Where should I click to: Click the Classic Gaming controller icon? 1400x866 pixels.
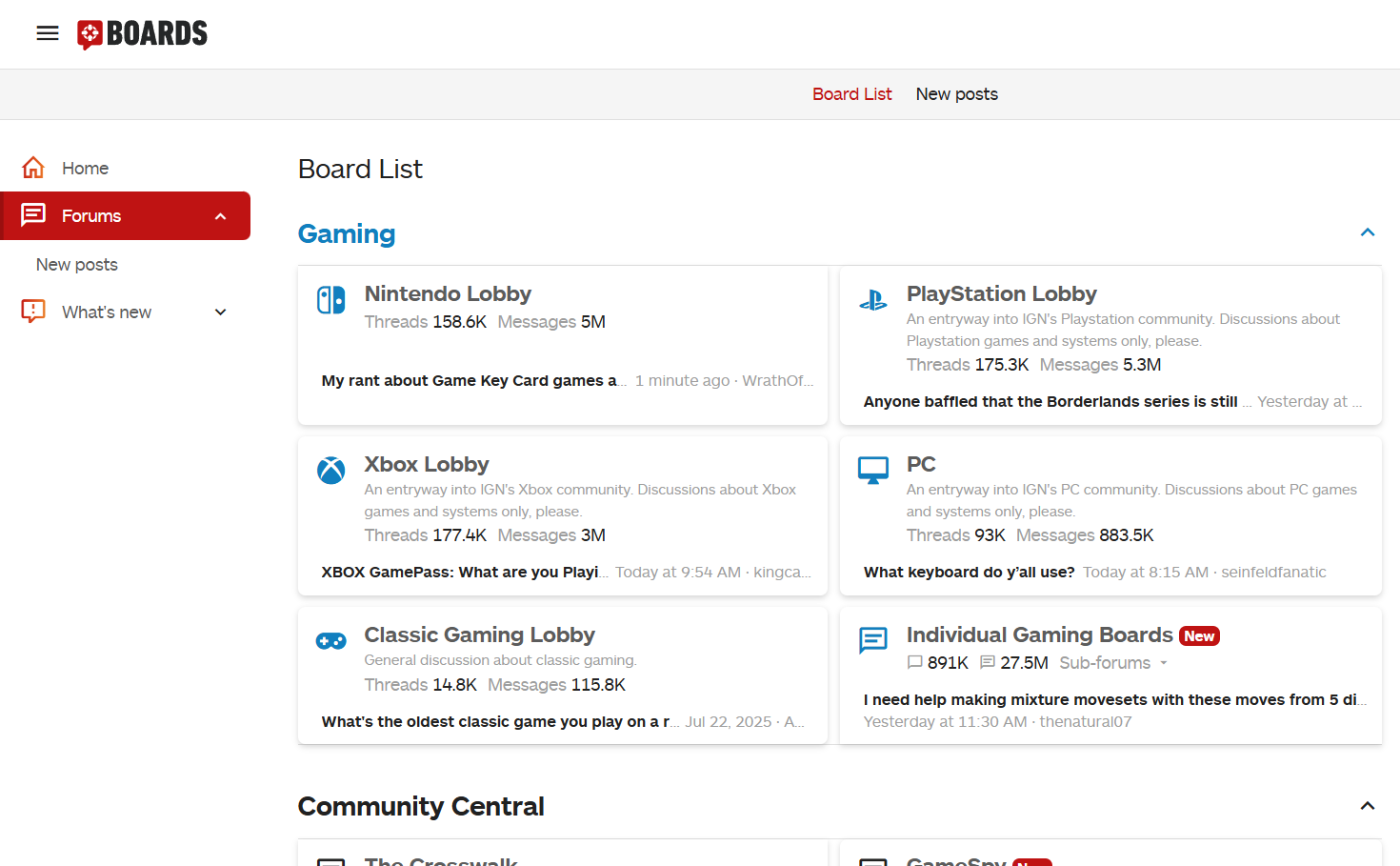331,641
